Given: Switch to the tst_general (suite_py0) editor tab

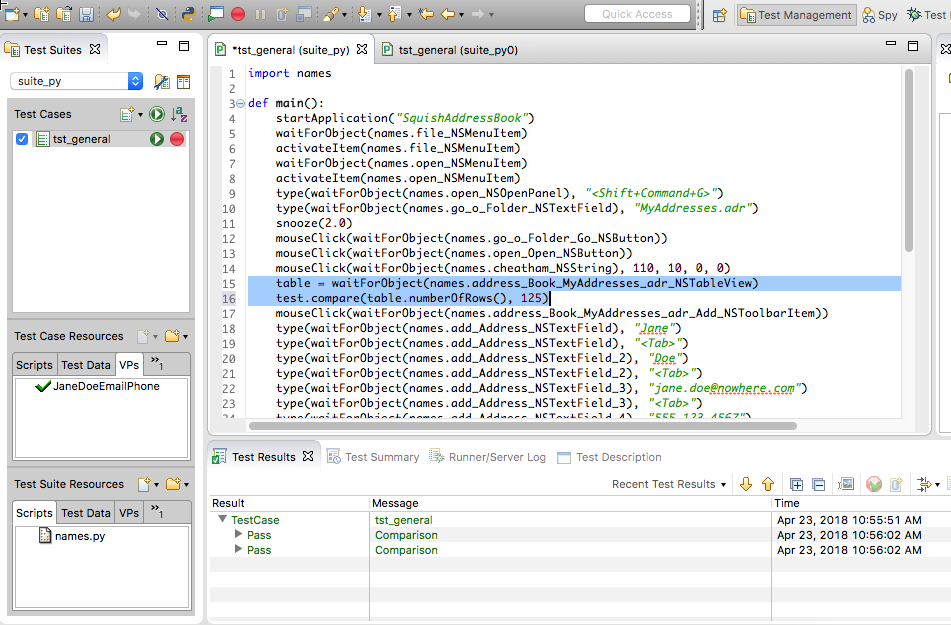Looking at the screenshot, I should click(x=457, y=49).
